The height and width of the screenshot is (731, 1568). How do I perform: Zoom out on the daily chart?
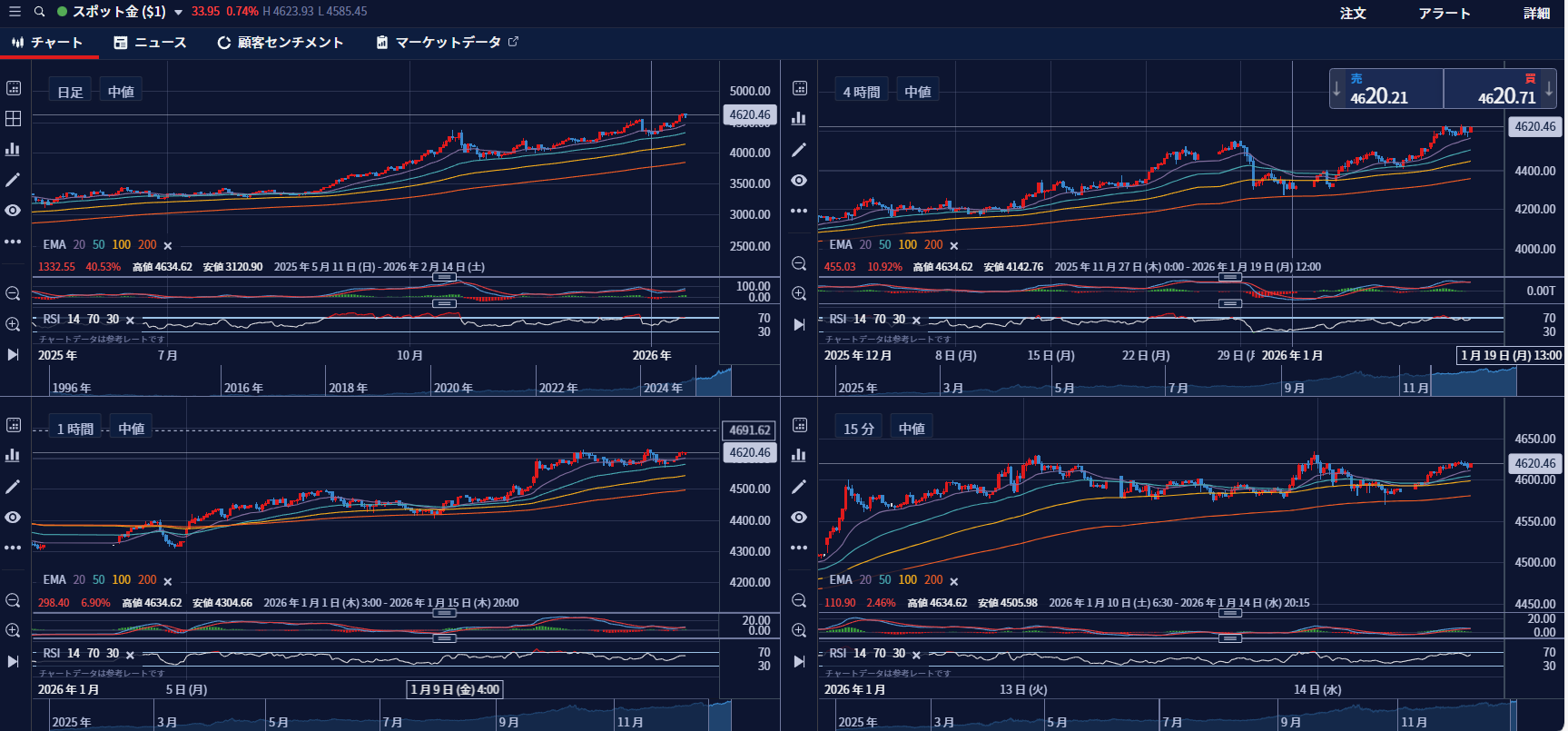pyautogui.click(x=14, y=293)
